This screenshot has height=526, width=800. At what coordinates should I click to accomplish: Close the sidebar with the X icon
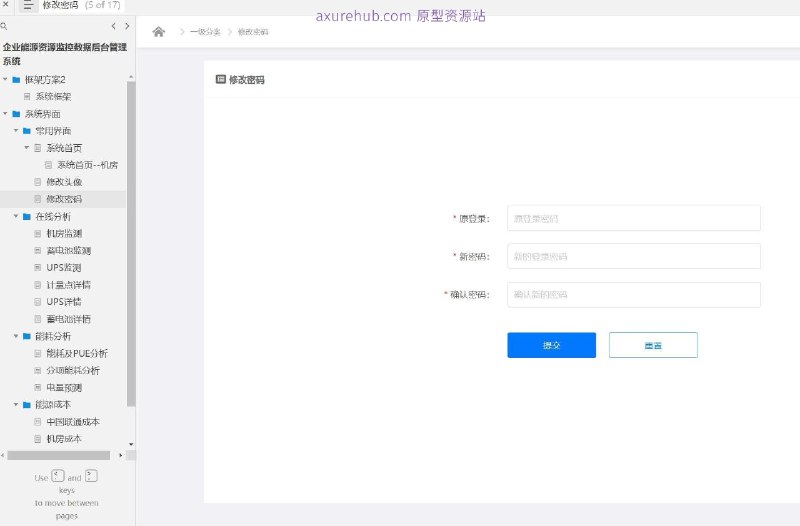tap(6, 4)
